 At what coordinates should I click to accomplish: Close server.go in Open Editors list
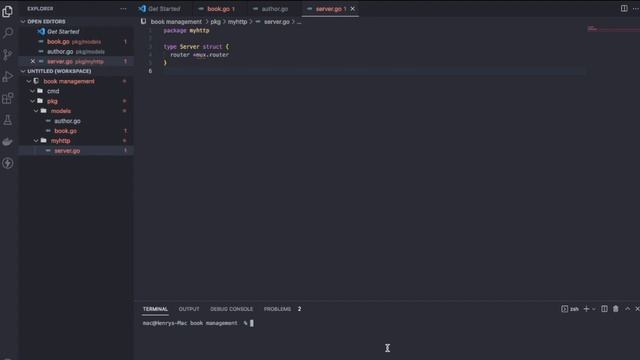pyautogui.click(x=33, y=61)
